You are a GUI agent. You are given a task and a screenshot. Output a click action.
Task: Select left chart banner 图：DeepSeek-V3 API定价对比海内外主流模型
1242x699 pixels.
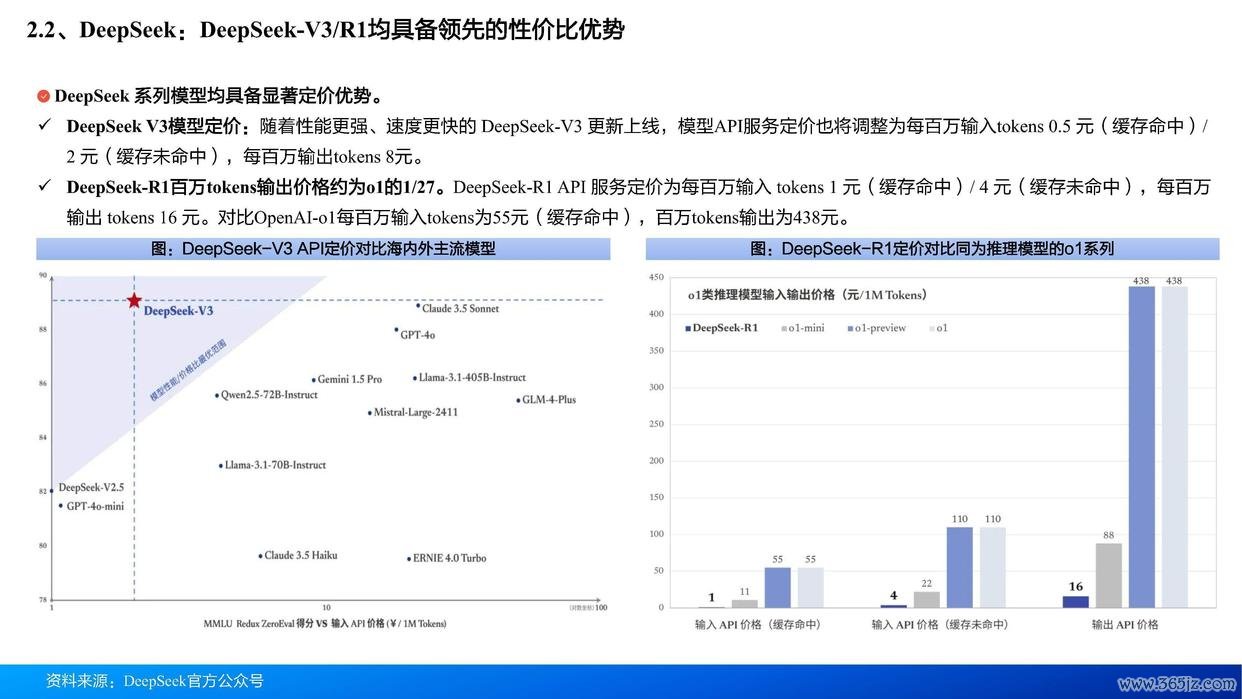click(323, 249)
